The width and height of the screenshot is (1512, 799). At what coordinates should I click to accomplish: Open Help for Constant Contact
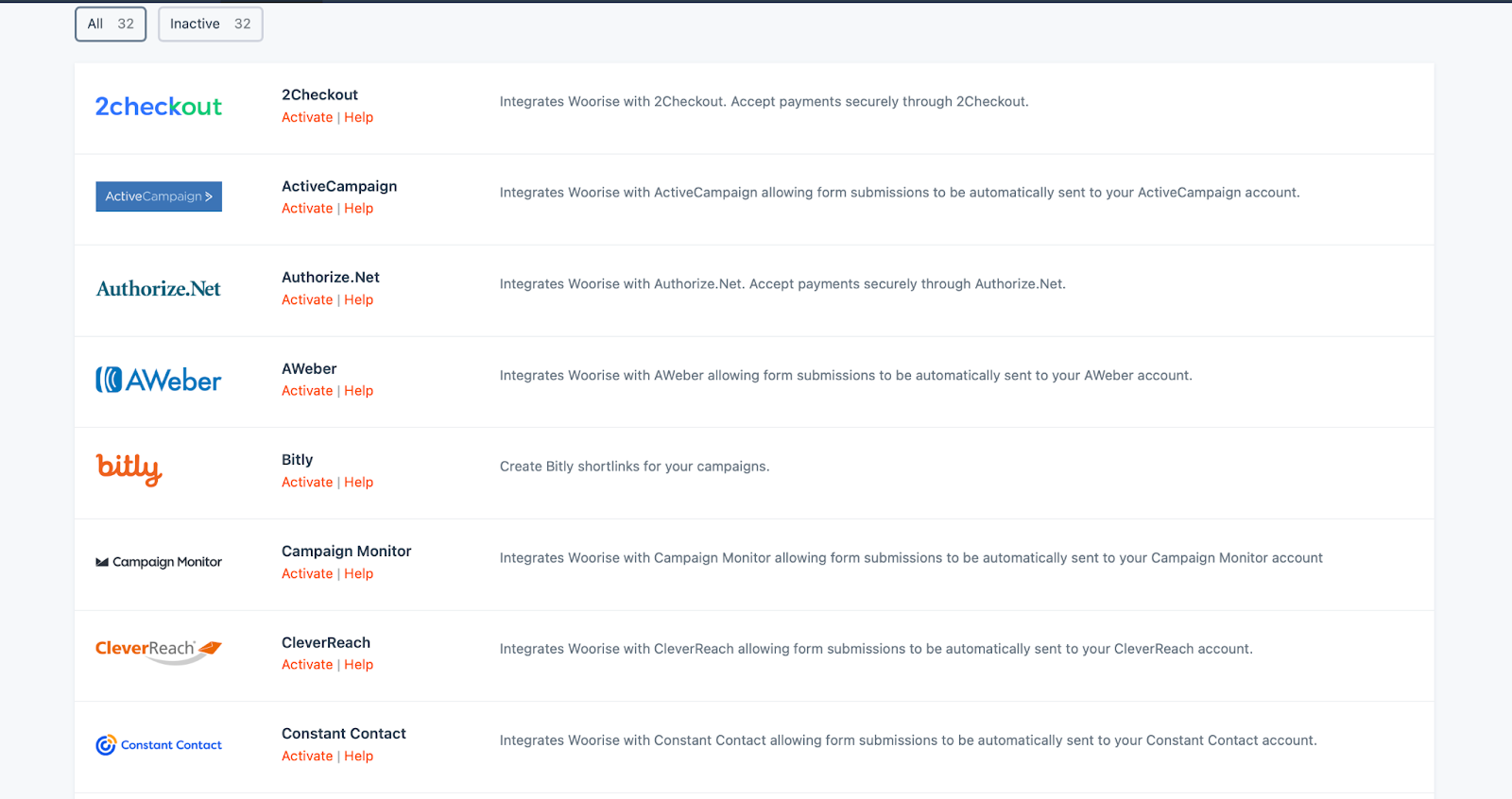point(359,756)
